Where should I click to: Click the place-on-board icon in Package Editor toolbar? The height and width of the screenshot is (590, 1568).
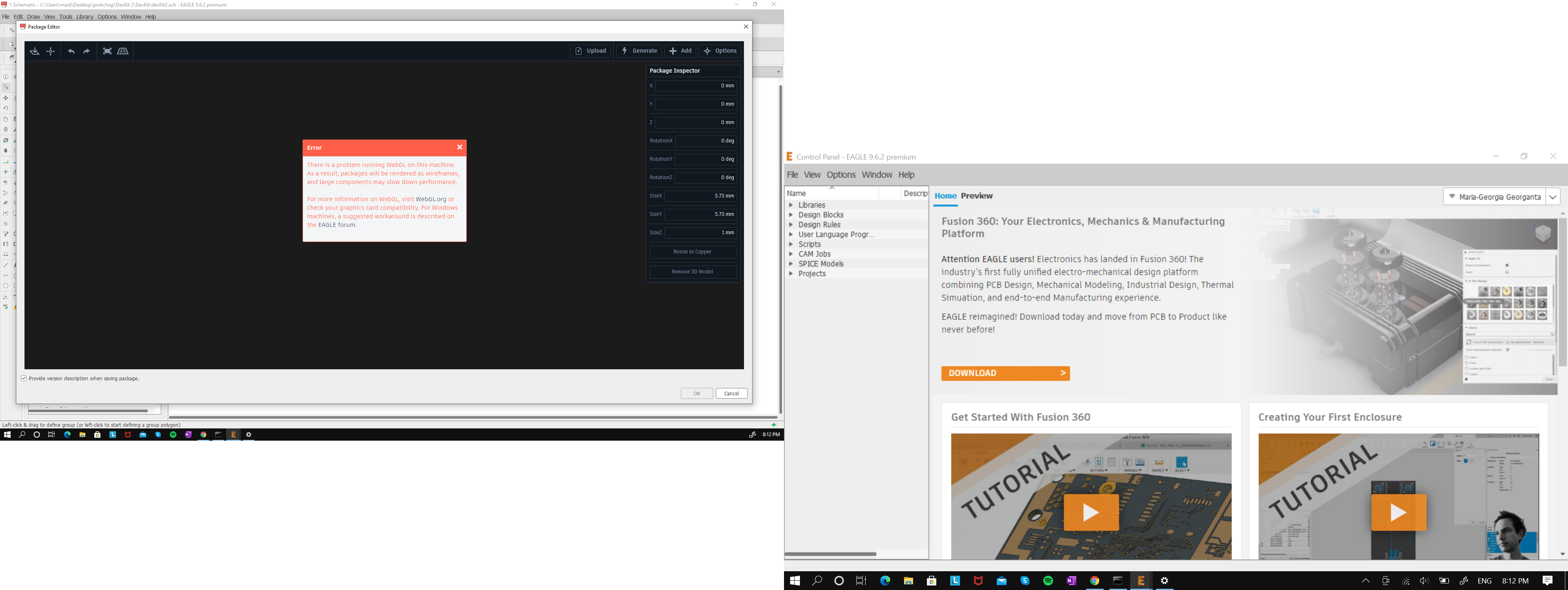click(x=35, y=51)
